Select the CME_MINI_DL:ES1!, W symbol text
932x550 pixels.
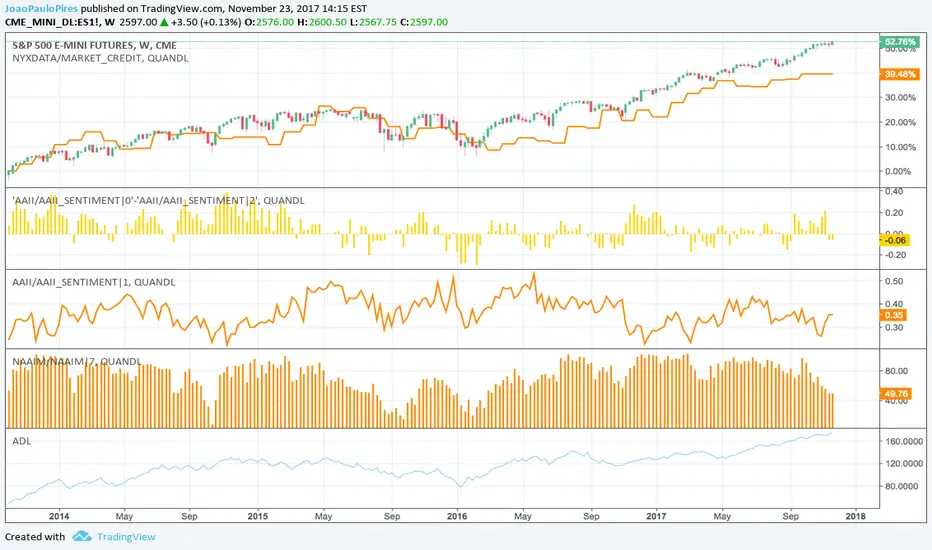60,22
